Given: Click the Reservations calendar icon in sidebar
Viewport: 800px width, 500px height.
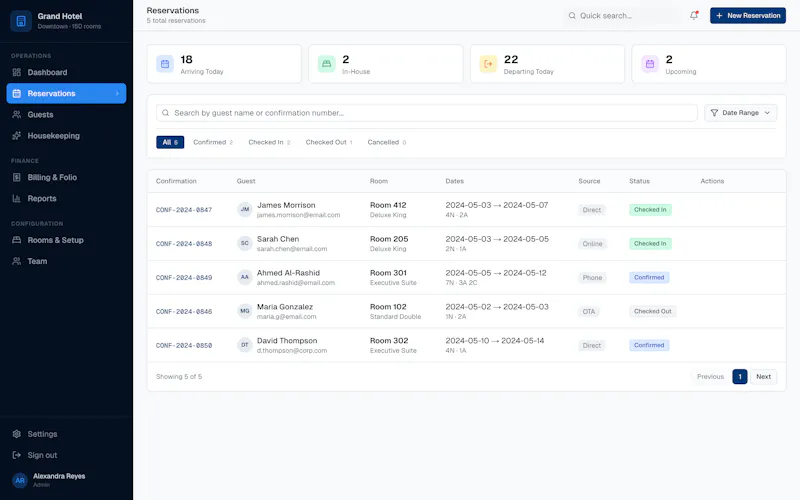Looking at the screenshot, I should (17, 93).
